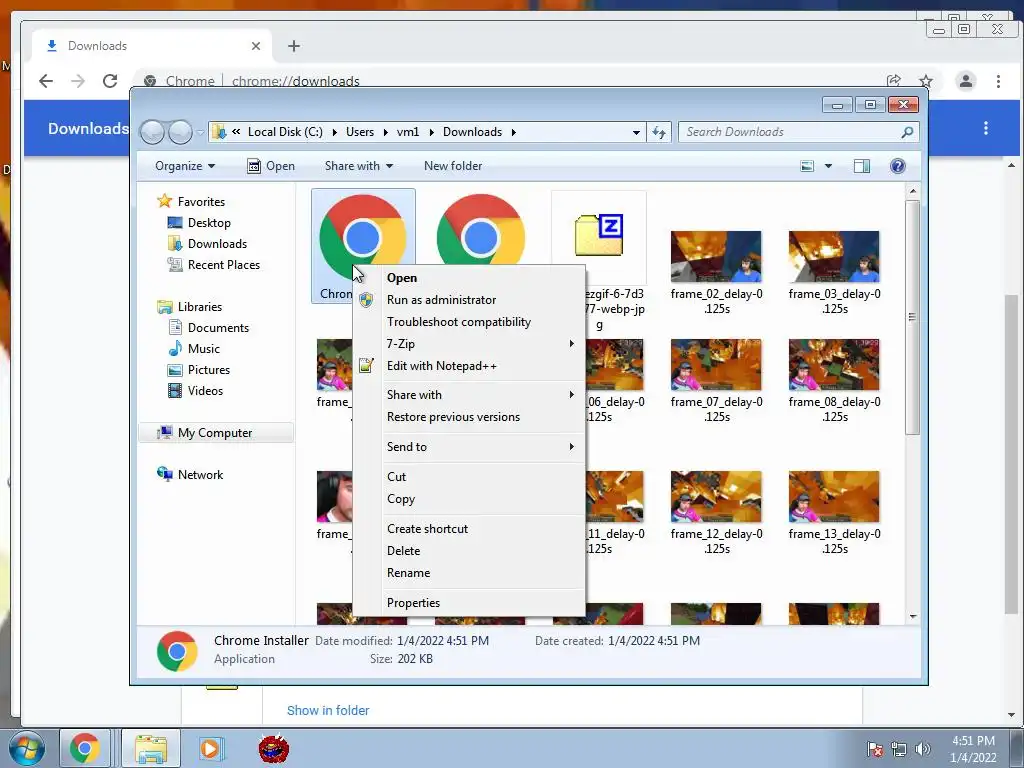Select frame_03_delay-0.125s thumbnail
The image size is (1024, 768).
834,256
